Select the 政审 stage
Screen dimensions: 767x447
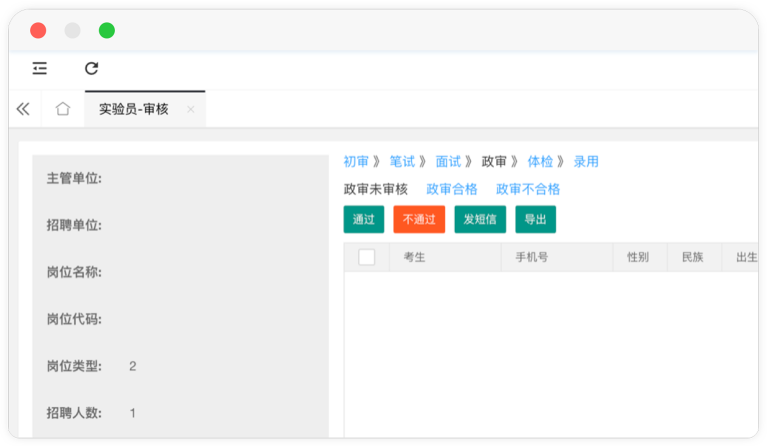[x=494, y=161]
